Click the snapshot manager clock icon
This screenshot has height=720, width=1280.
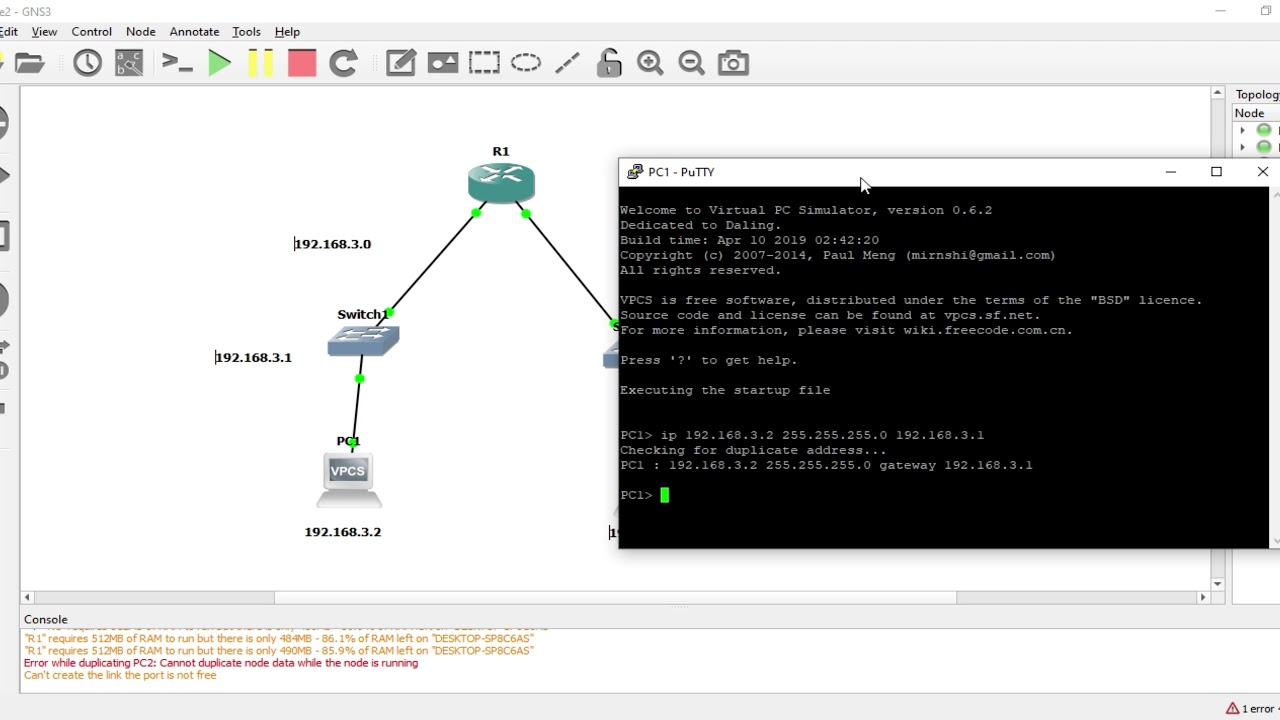coord(87,63)
